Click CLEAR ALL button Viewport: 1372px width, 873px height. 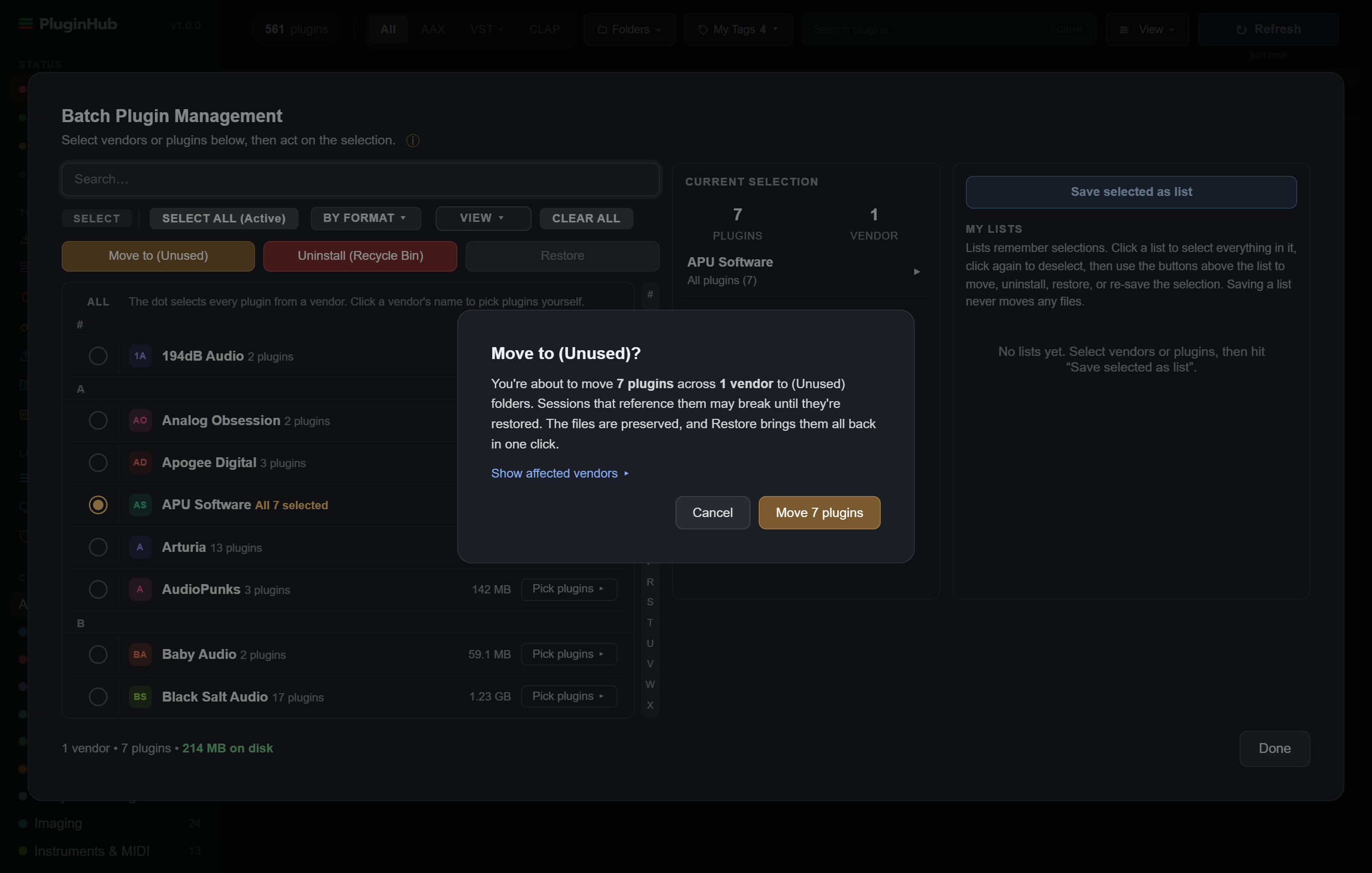click(586, 218)
